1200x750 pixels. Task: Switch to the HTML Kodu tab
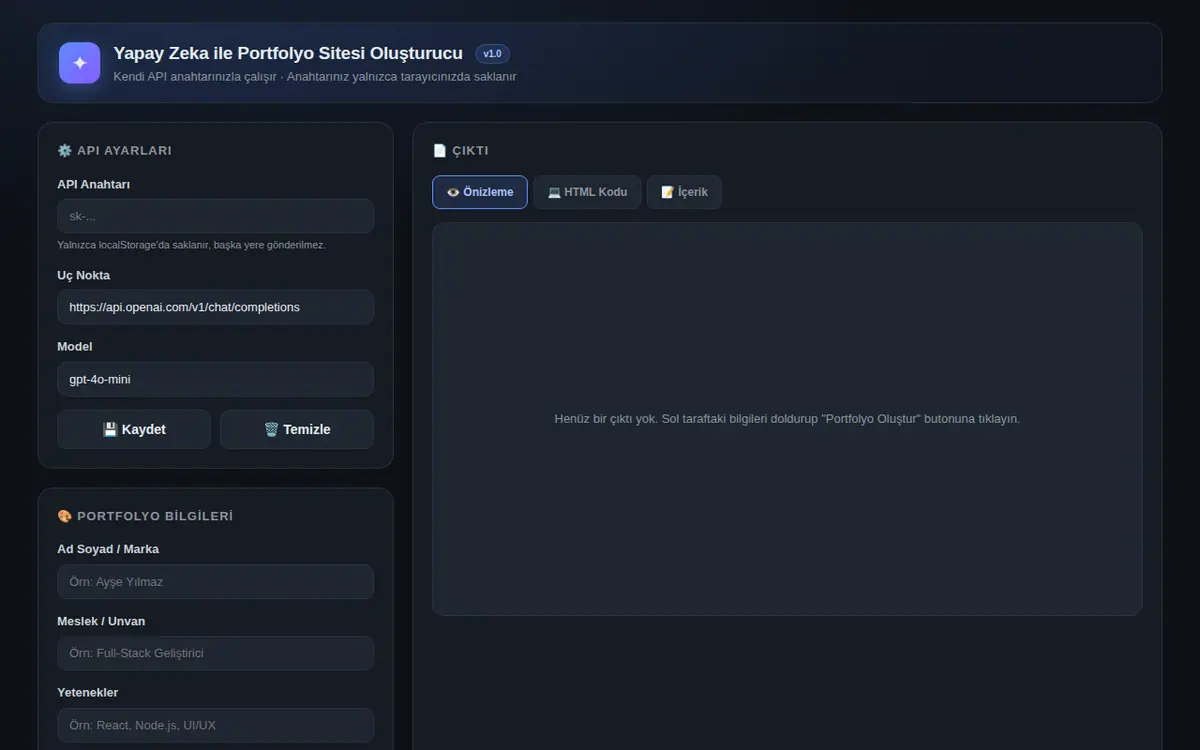[x=587, y=192]
